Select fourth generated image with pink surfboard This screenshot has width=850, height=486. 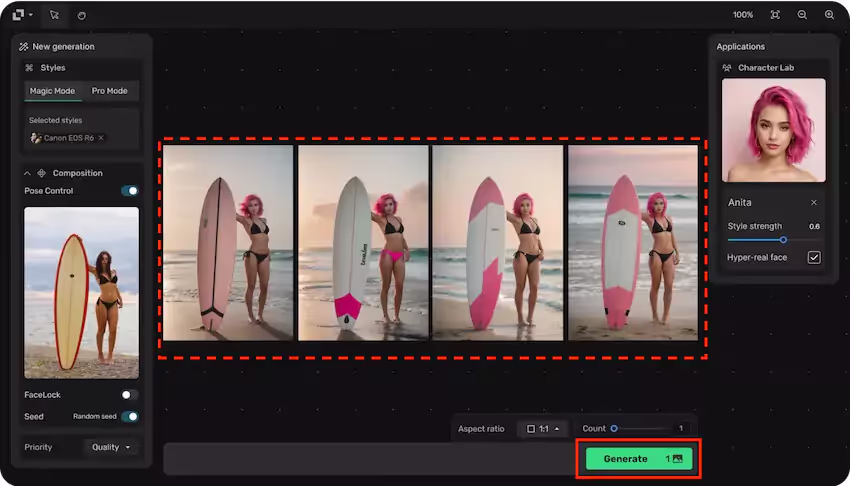pyautogui.click(x=633, y=243)
